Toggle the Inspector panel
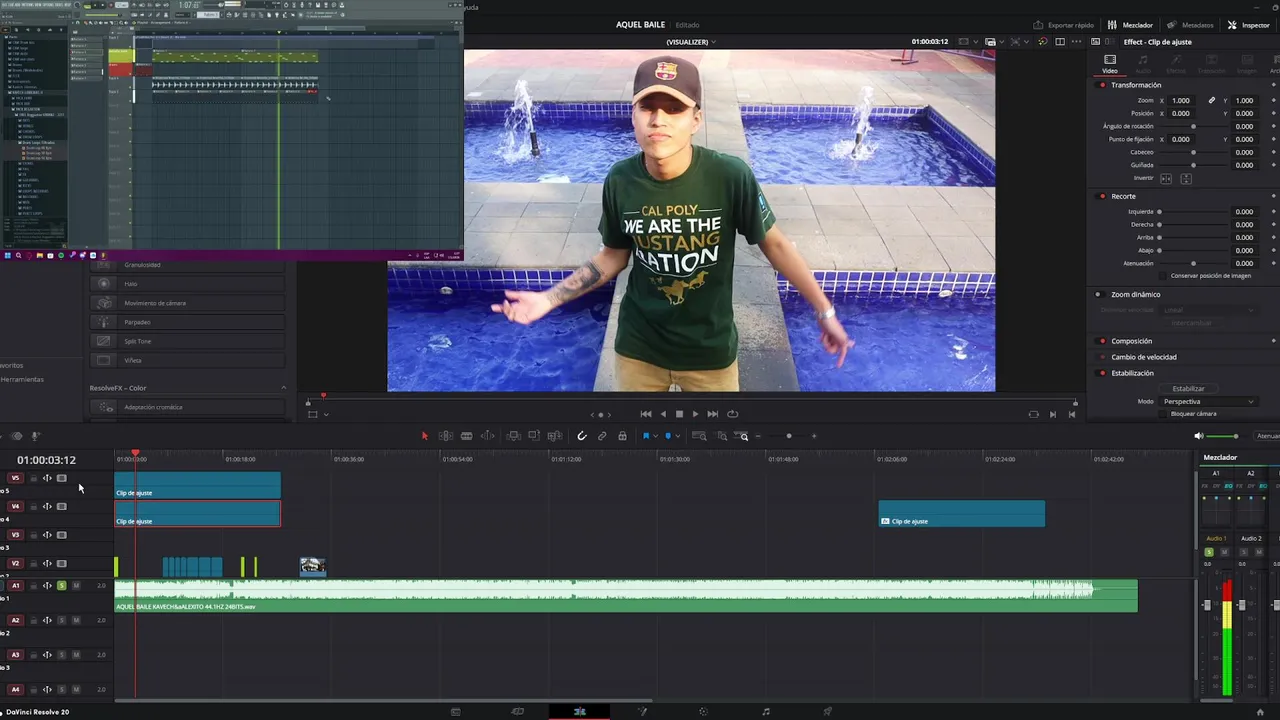 (1249, 25)
